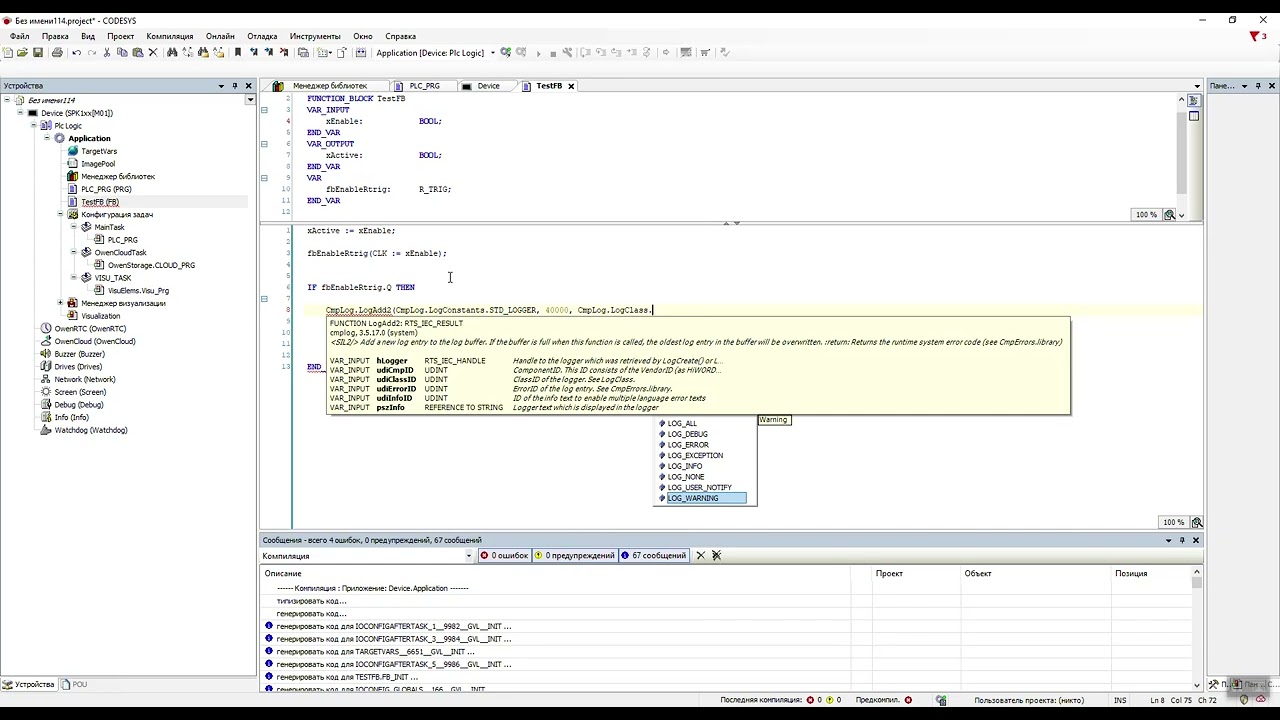Delete selection using toolbar X icon
This screenshot has height=720, width=1280.
click(x=153, y=53)
